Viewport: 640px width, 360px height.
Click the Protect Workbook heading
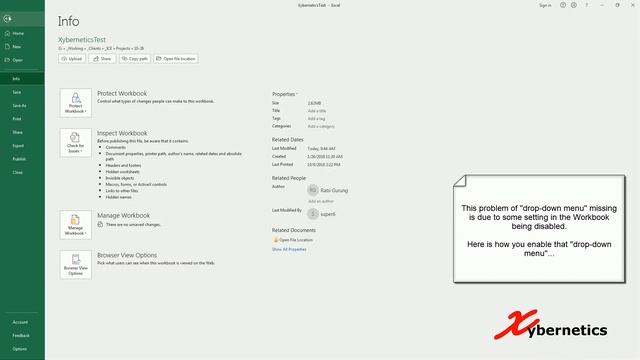point(122,93)
